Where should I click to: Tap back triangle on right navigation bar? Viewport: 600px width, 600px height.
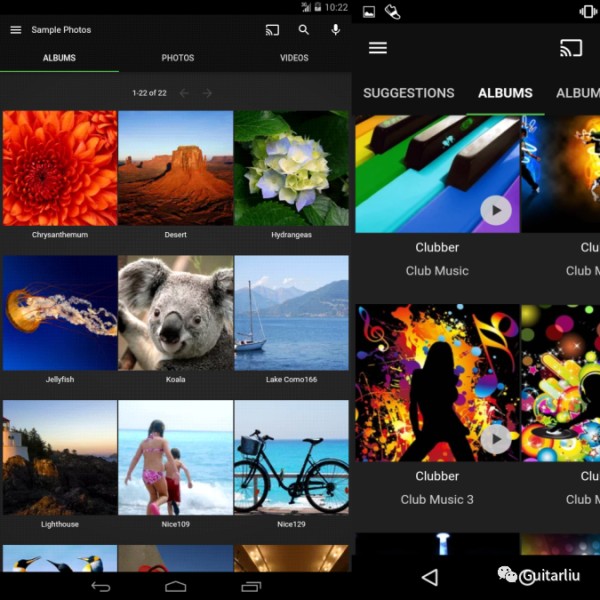coord(429,577)
